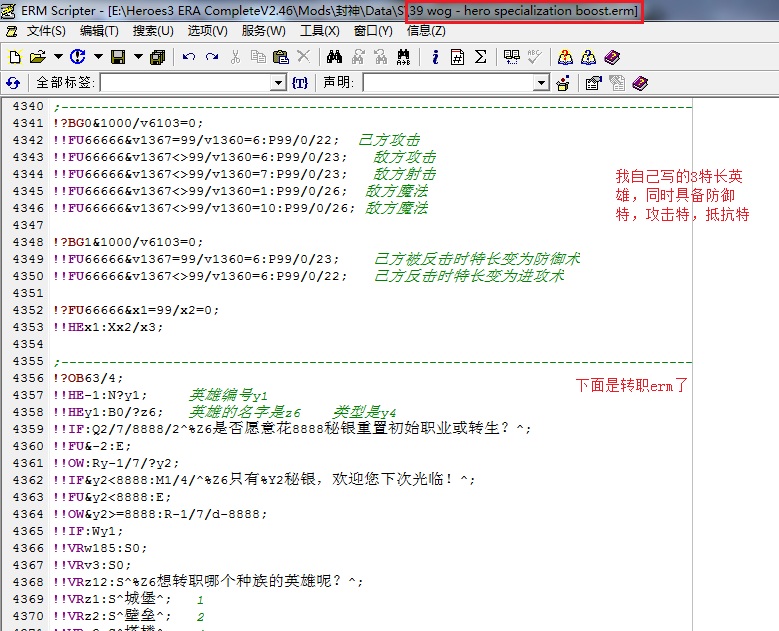Click the Redo arrow icon
779x631 pixels.
click(x=211, y=57)
